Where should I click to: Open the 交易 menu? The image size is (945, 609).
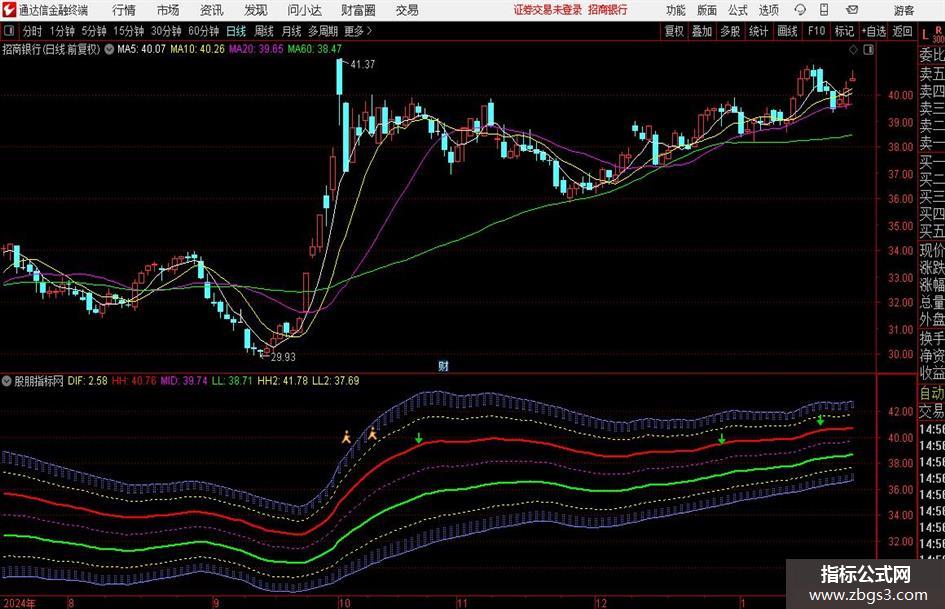pos(407,10)
